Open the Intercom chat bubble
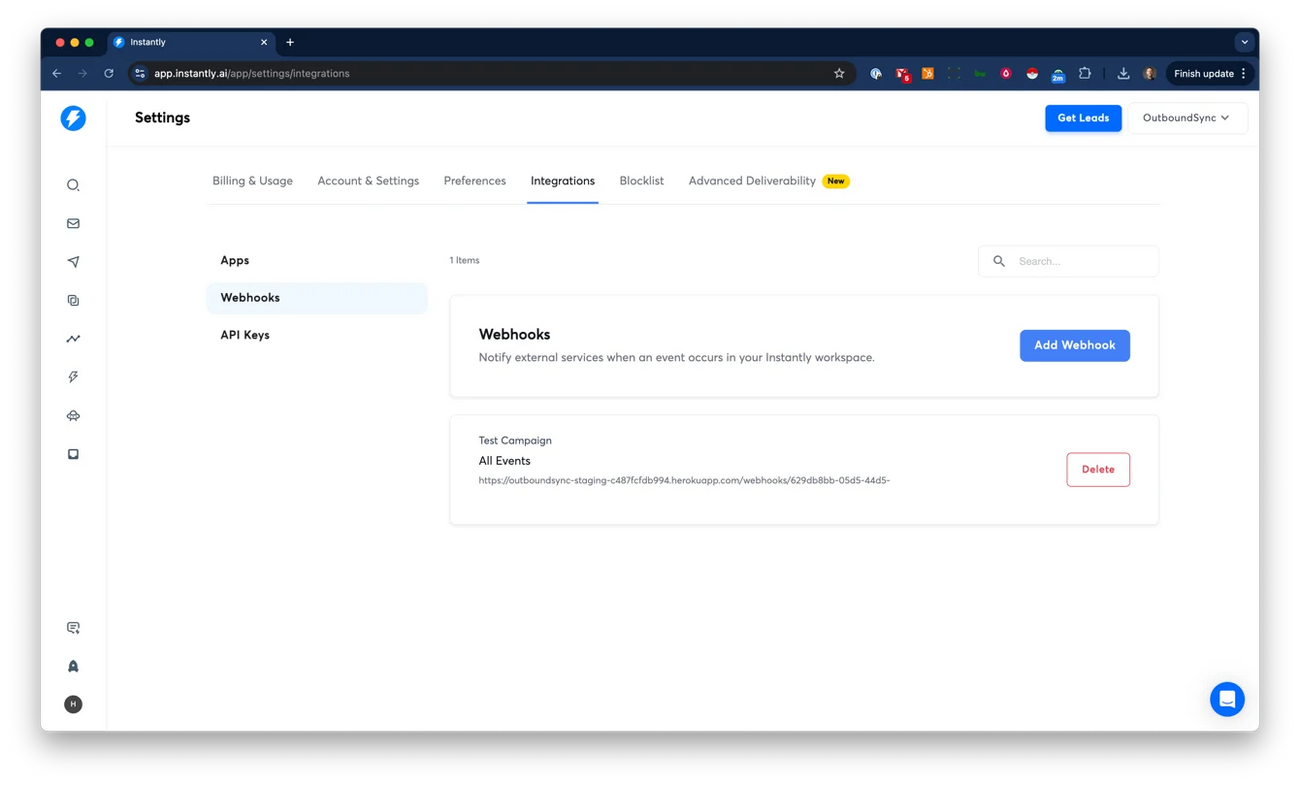 (x=1227, y=699)
